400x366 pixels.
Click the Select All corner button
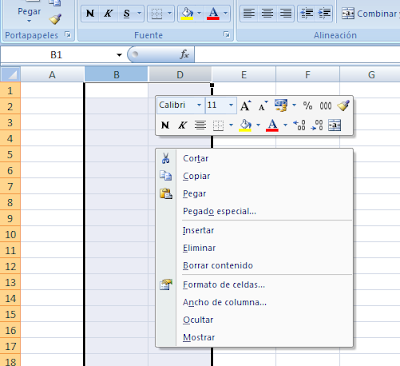pos(11,74)
